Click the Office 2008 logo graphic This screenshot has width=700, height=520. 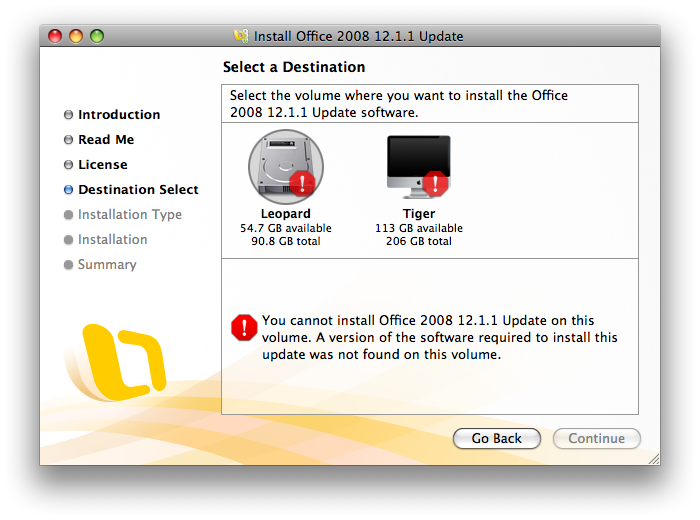pyautogui.click(x=117, y=362)
